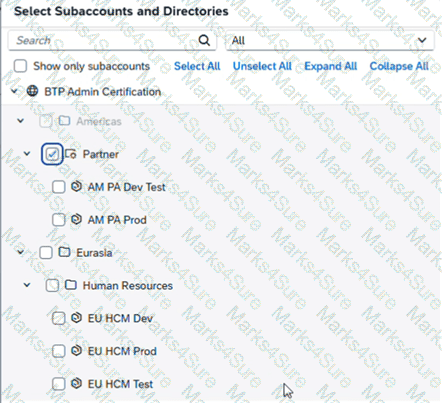Click the globe icon beside BTP Admin Certification
Screen dimensions: 442x403
pyautogui.click(x=32, y=91)
